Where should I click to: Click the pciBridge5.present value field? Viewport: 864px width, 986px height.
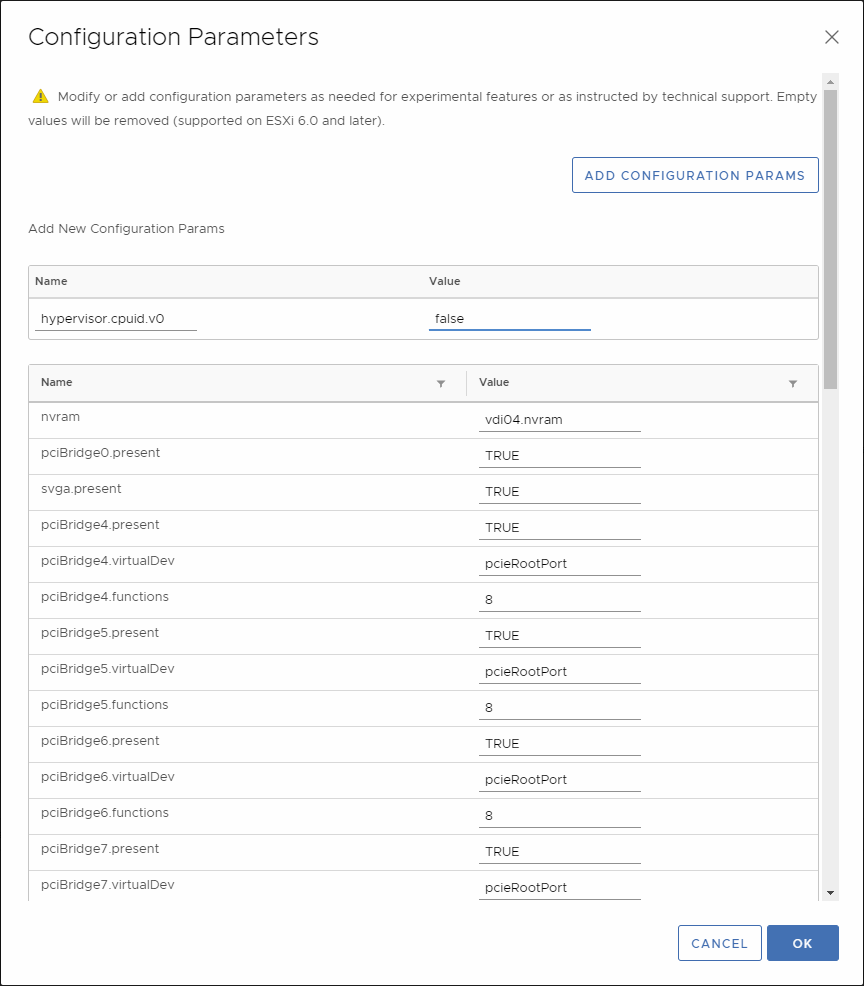point(559,636)
